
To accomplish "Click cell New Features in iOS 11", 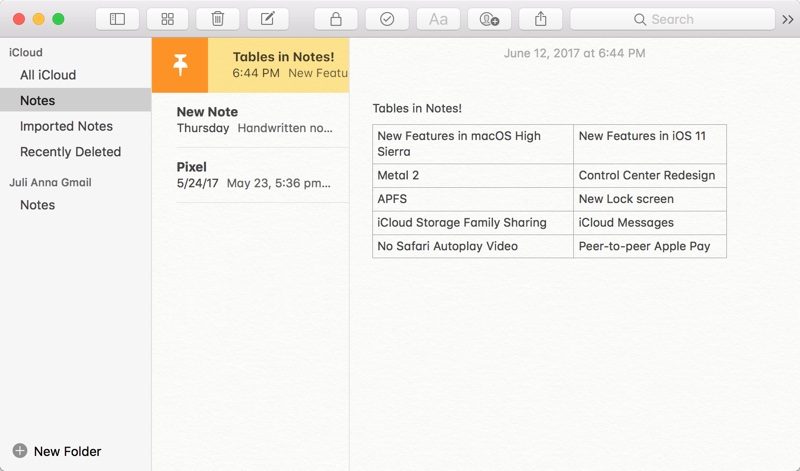I will point(650,144).
